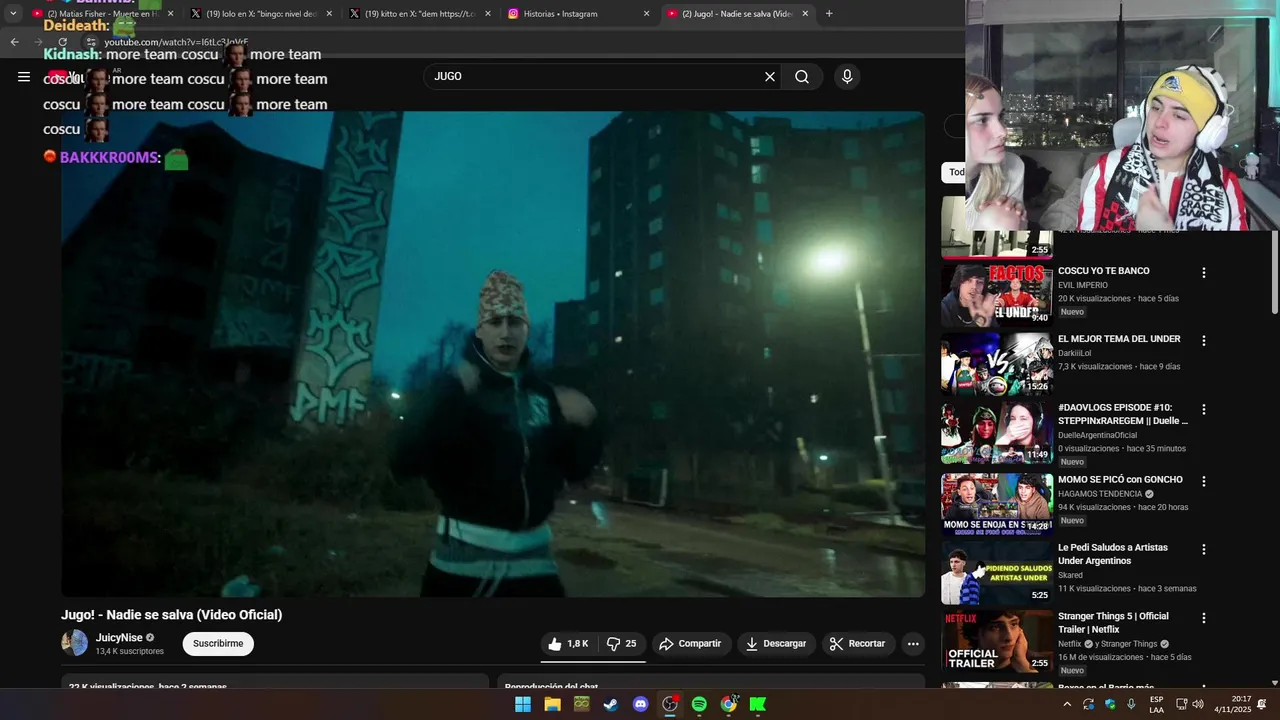The height and width of the screenshot is (720, 1280).
Task: Open Google Chrome from the taskbar
Action: click(729, 704)
